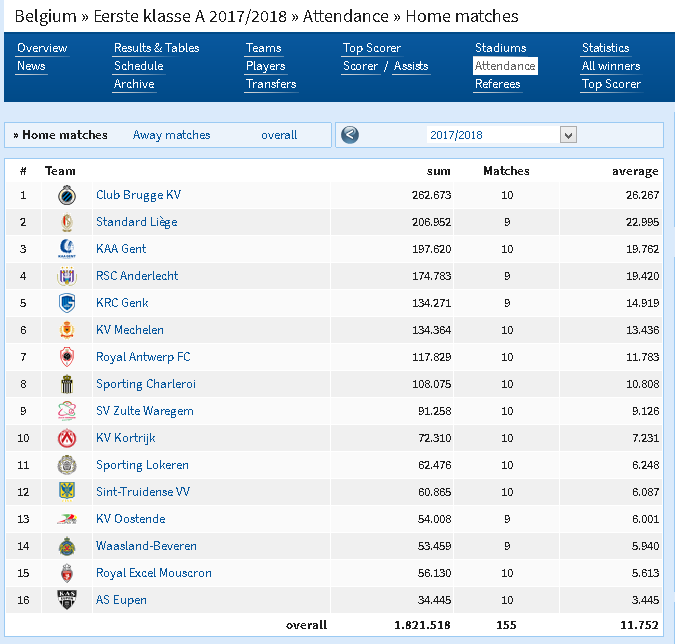Open the Club Brugge KV team link
The width and height of the screenshot is (675, 644).
[138, 195]
